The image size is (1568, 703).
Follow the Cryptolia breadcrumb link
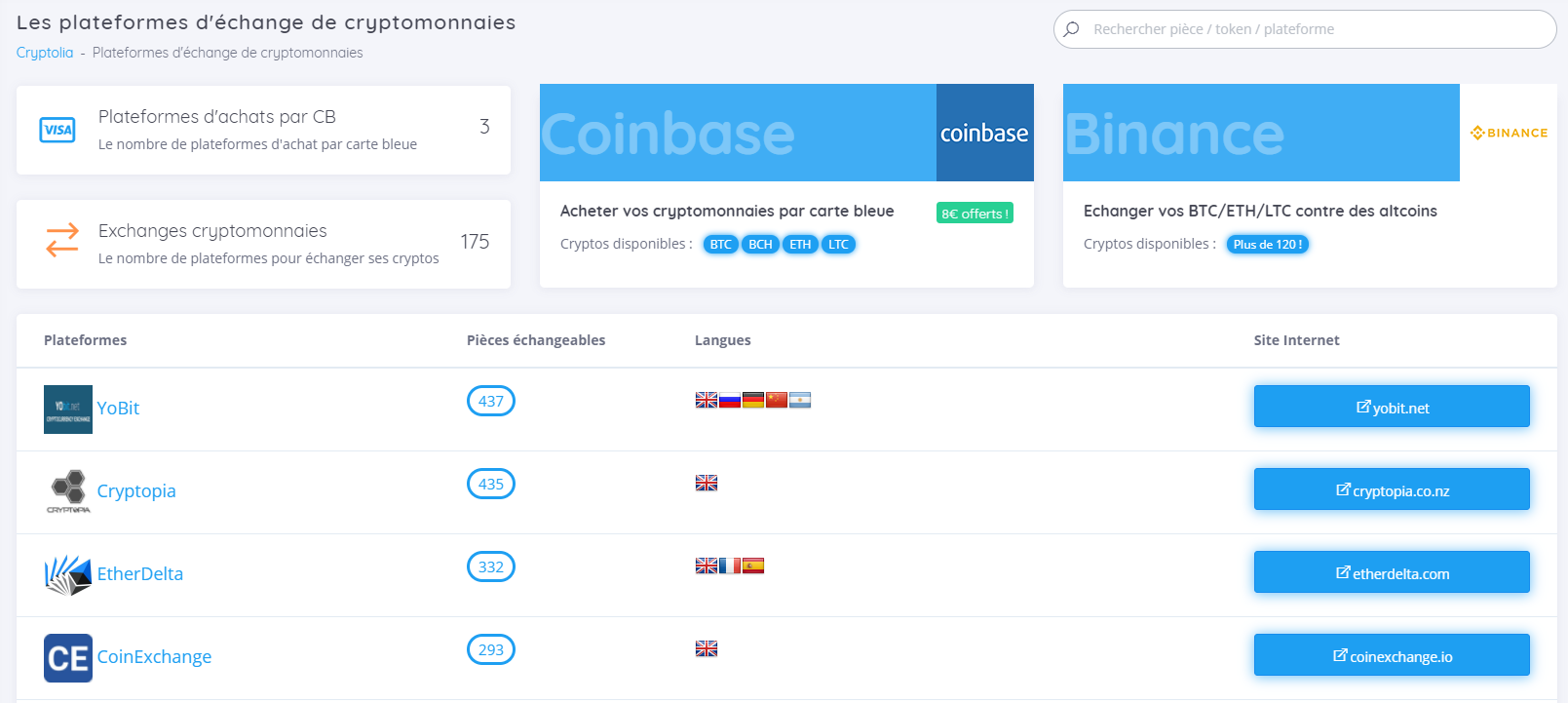click(44, 52)
